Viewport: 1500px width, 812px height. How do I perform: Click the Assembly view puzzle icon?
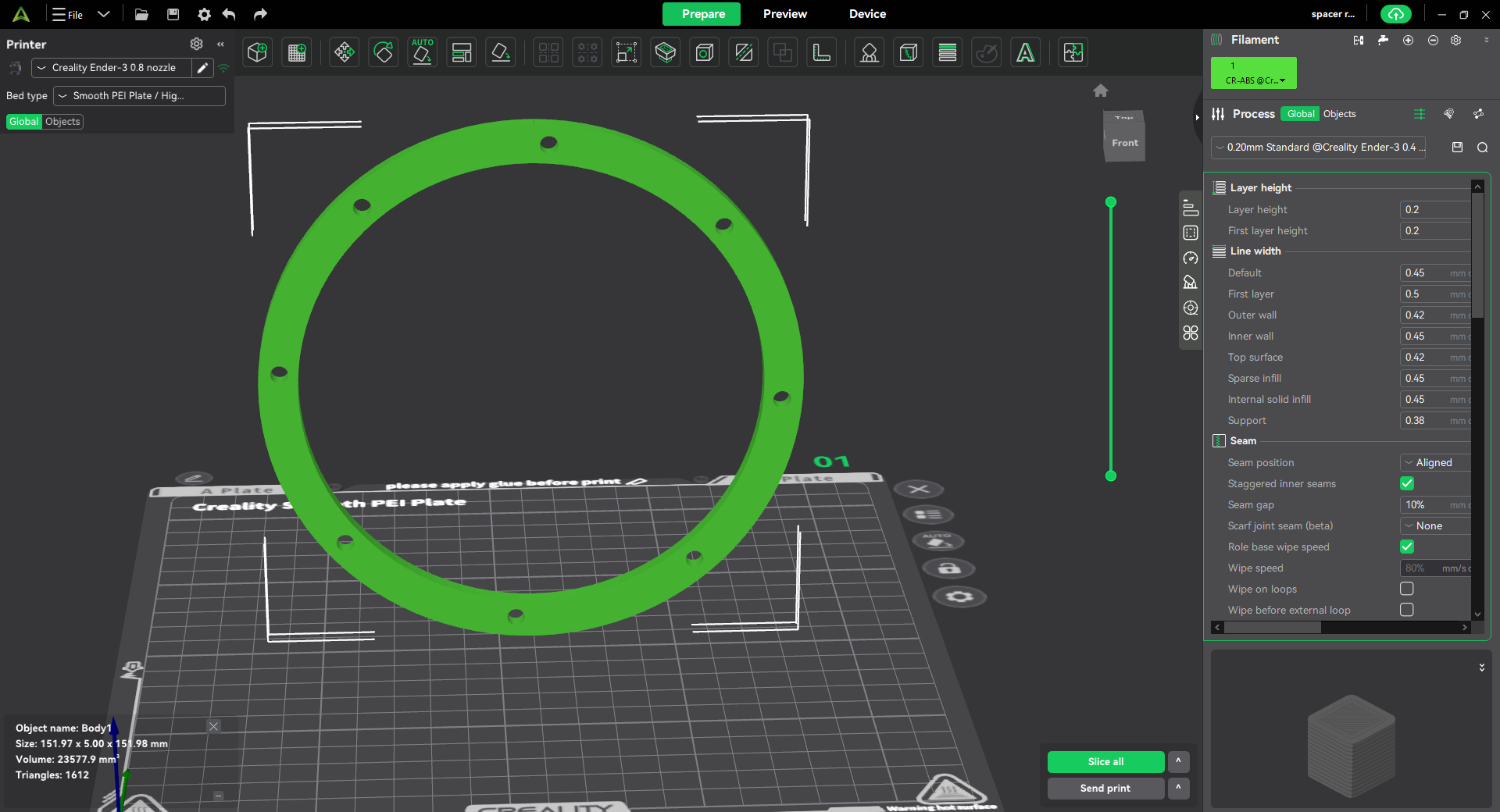pos(1073,52)
